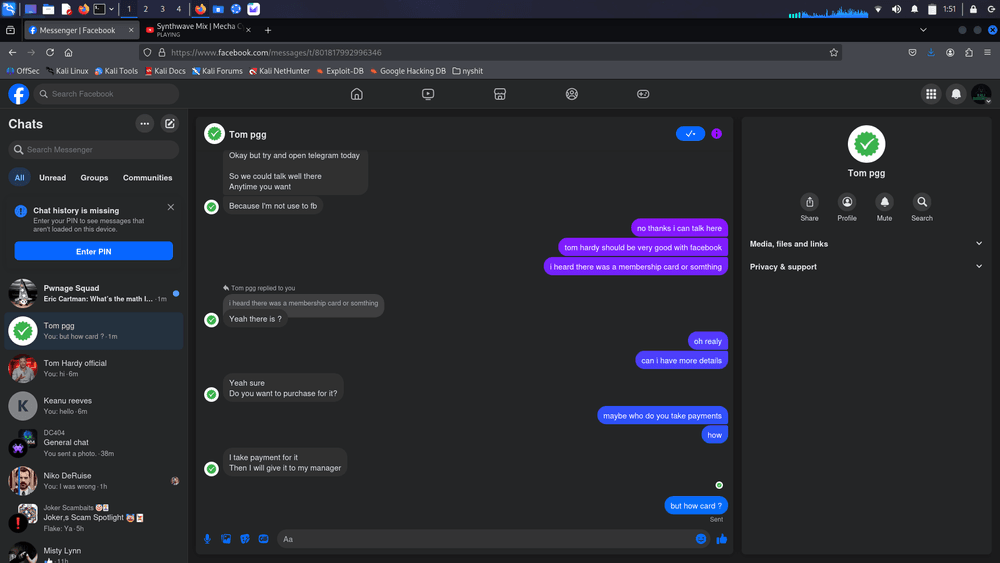1000x563 pixels.
Task: Select the Unread chats filter
Action: coord(52,178)
